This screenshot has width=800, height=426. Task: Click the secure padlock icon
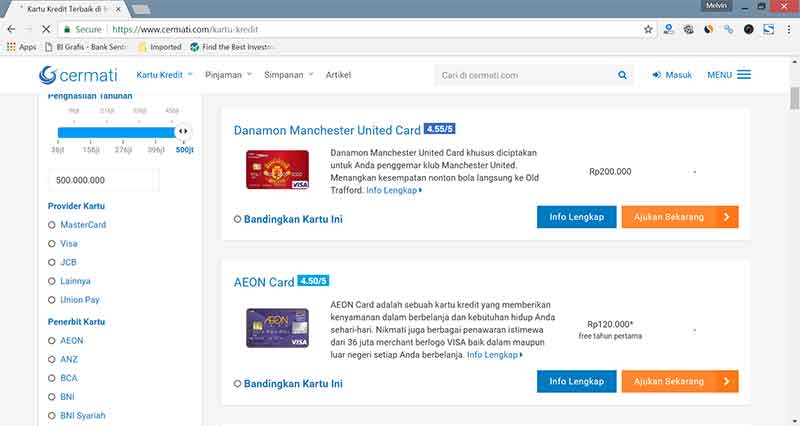[x=67, y=30]
